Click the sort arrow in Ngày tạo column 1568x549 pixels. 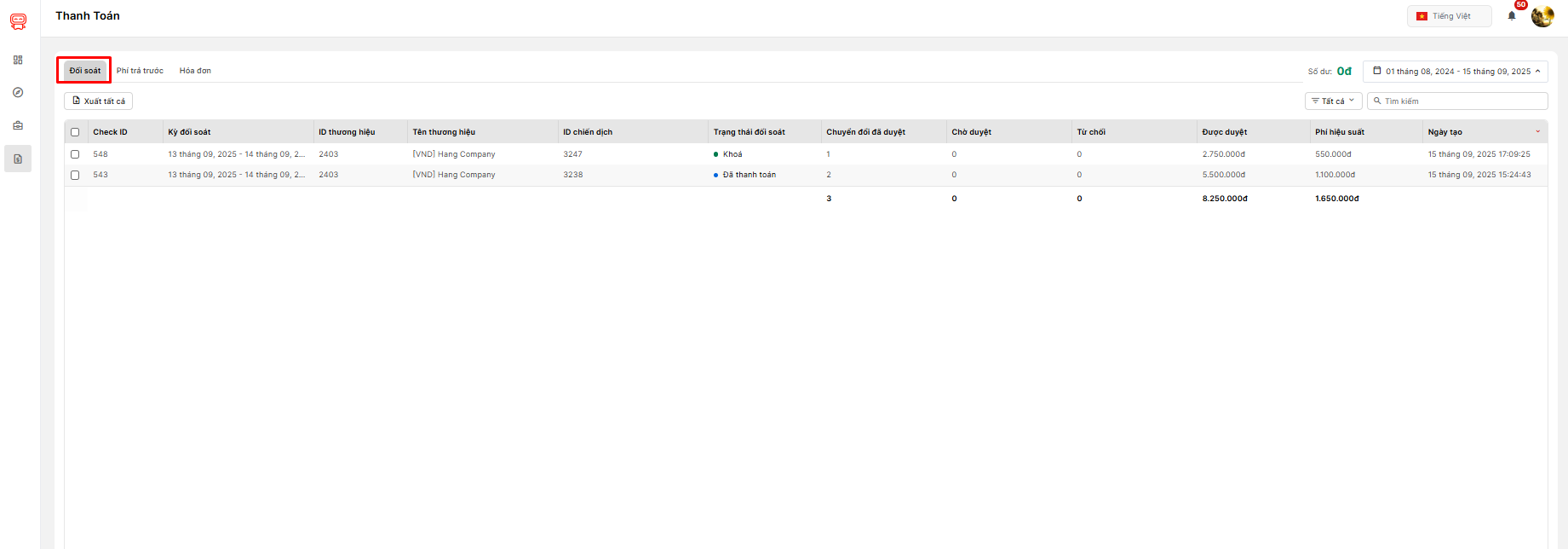1537,132
